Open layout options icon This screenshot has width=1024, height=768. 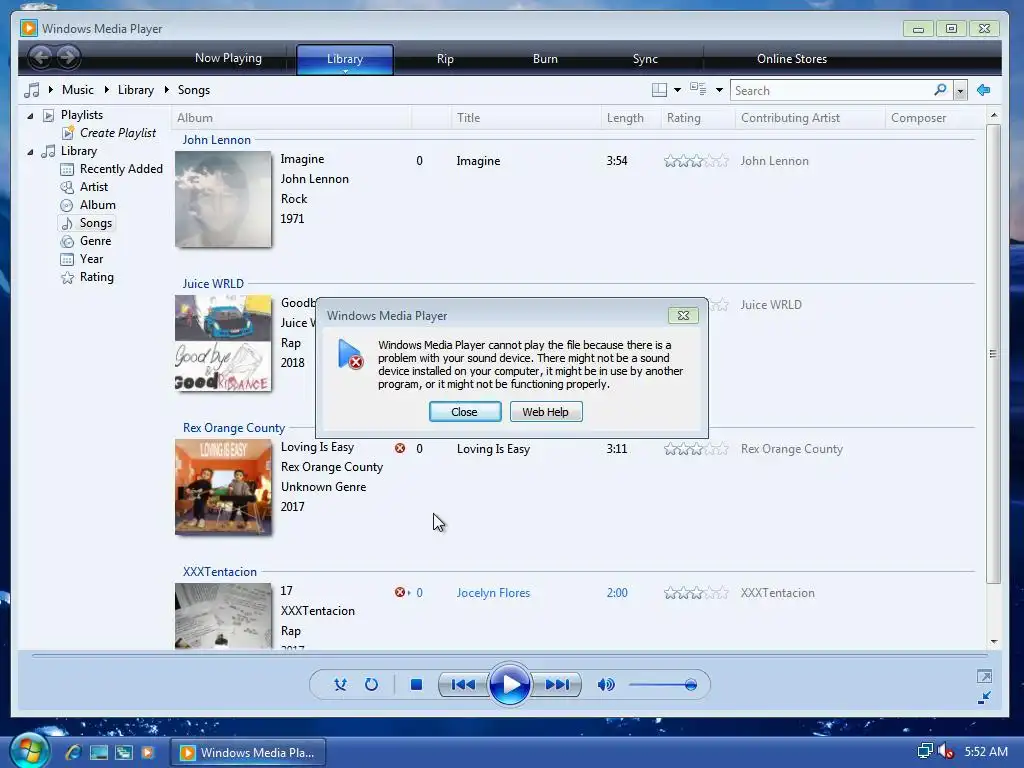[x=660, y=90]
